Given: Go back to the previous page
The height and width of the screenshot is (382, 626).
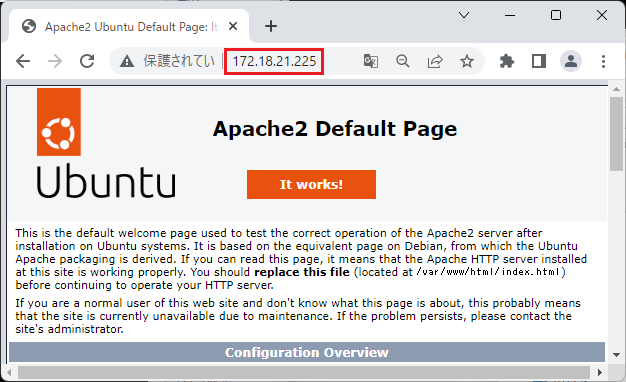Looking at the screenshot, I should coord(23,61).
